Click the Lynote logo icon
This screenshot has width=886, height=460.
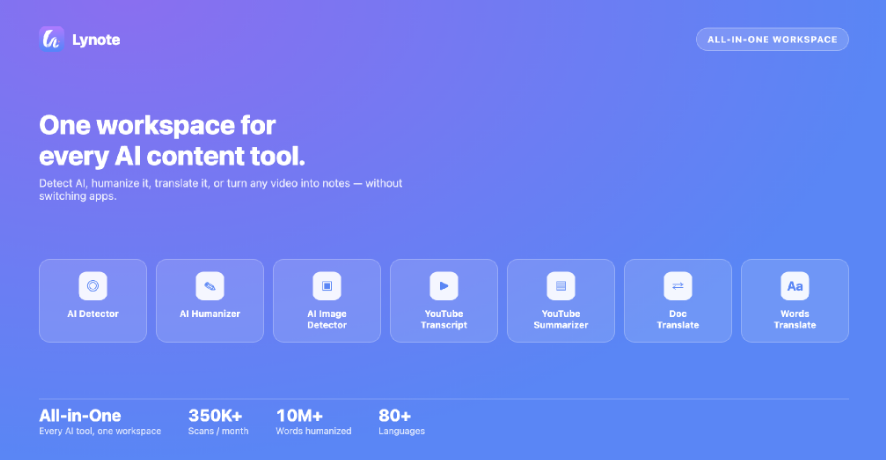(51, 40)
